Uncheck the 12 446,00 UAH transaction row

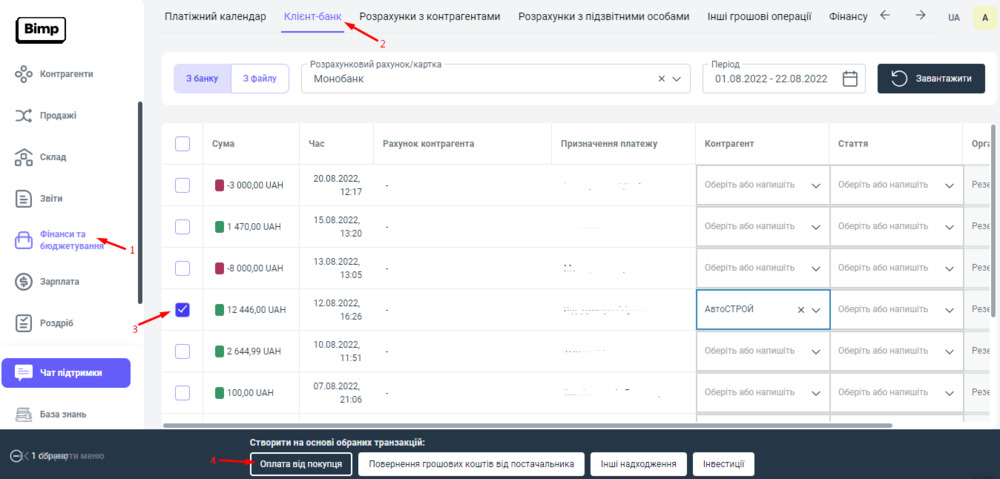pos(182,310)
